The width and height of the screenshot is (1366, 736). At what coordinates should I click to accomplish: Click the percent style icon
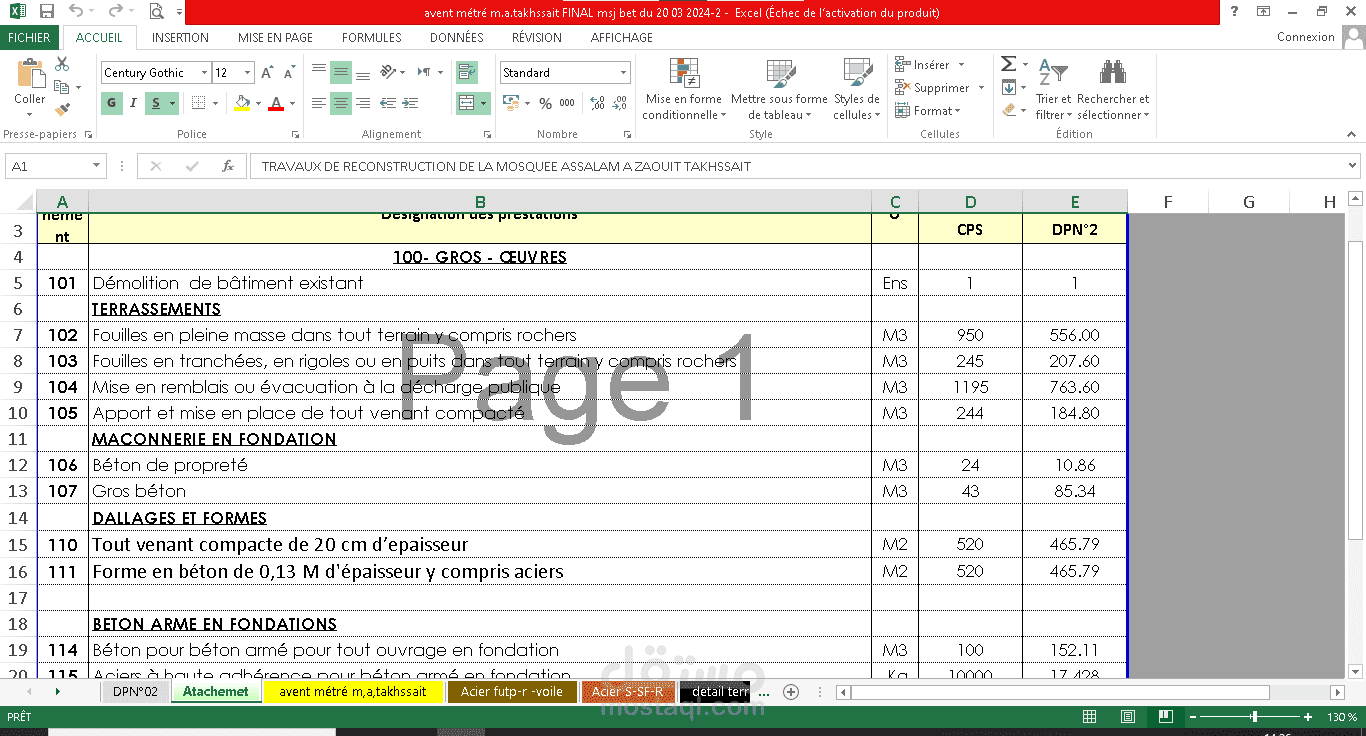(545, 103)
